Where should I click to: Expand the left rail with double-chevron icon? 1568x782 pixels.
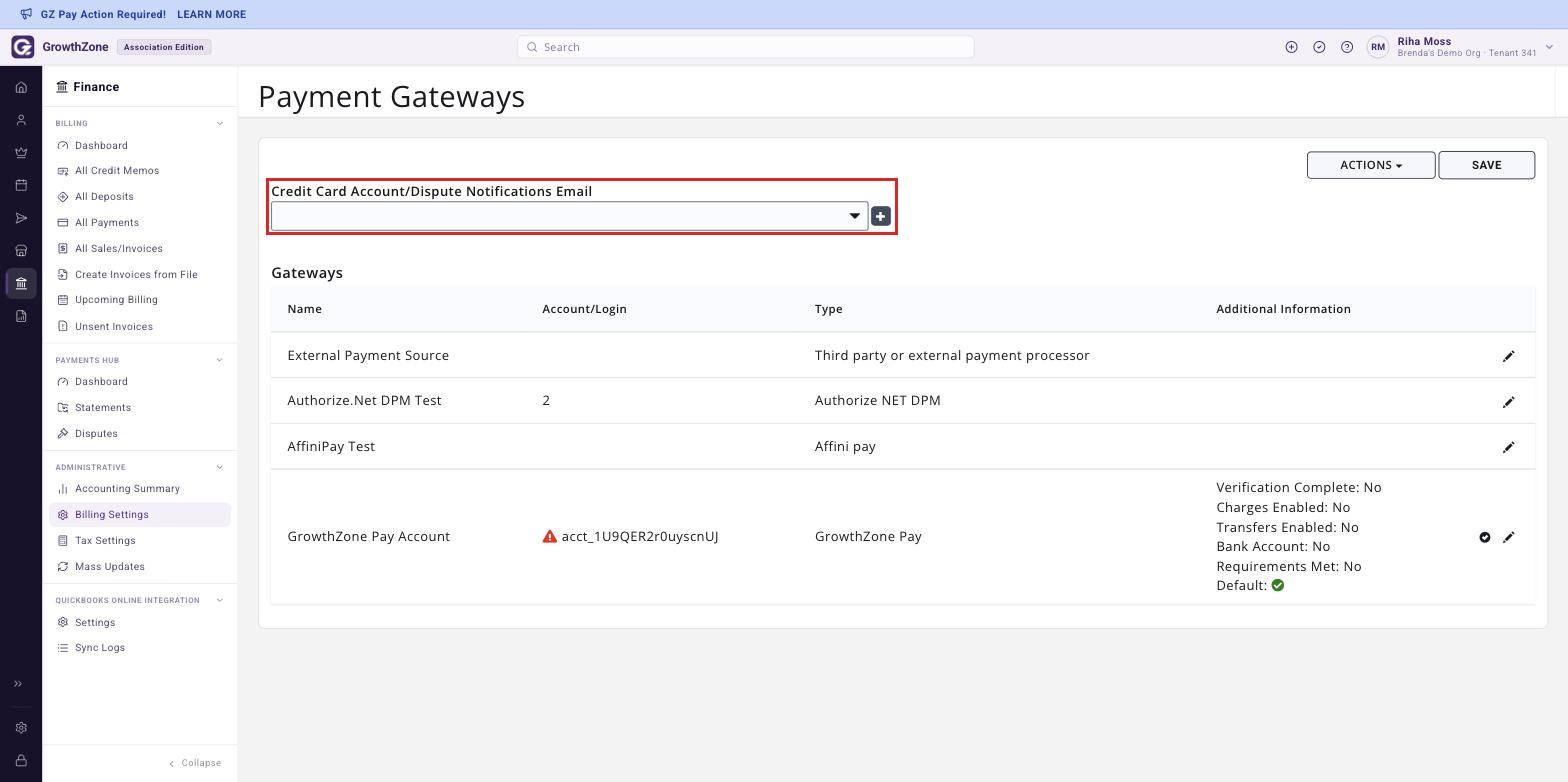click(18, 684)
